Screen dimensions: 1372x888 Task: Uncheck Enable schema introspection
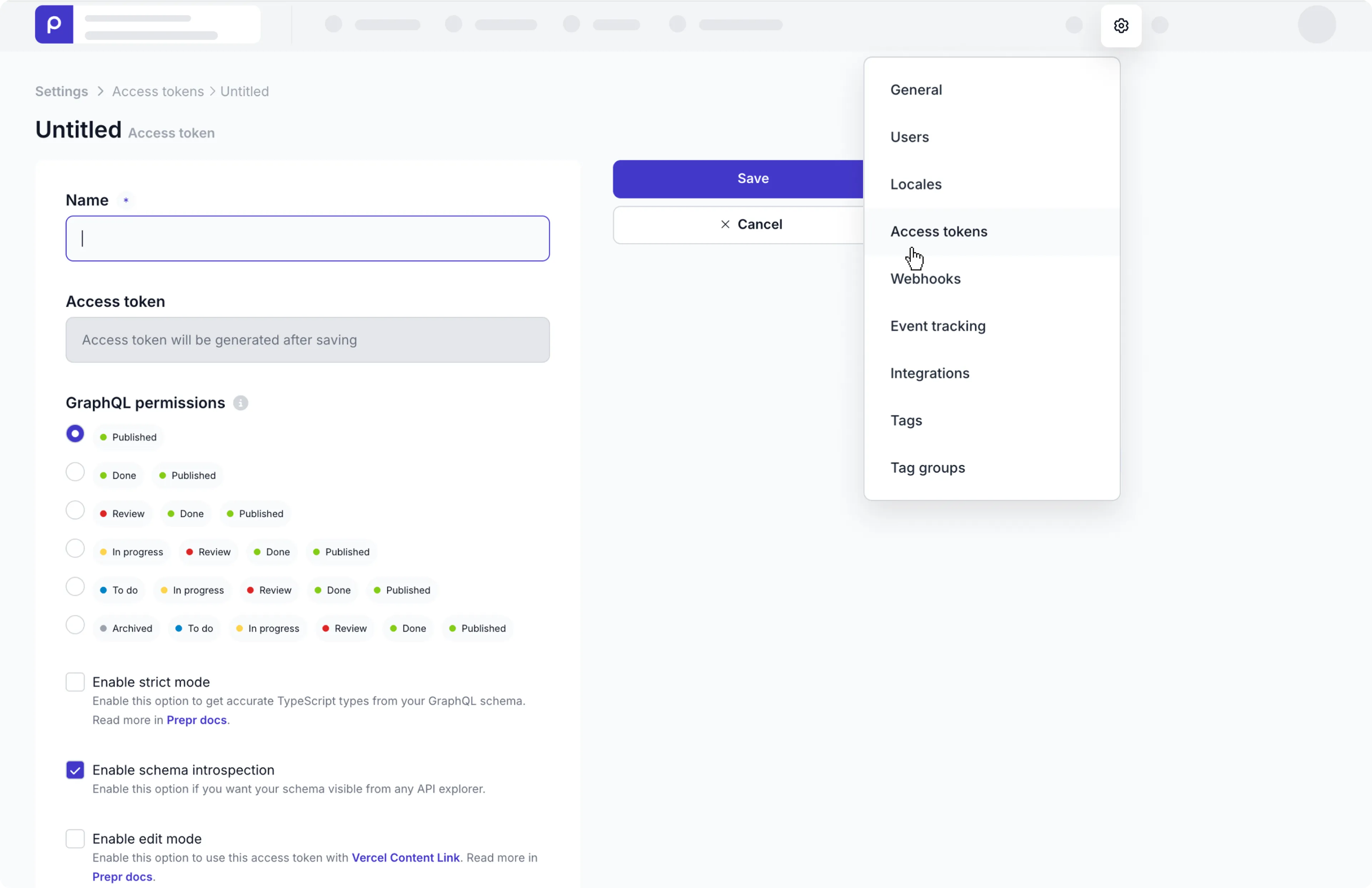[74, 770]
